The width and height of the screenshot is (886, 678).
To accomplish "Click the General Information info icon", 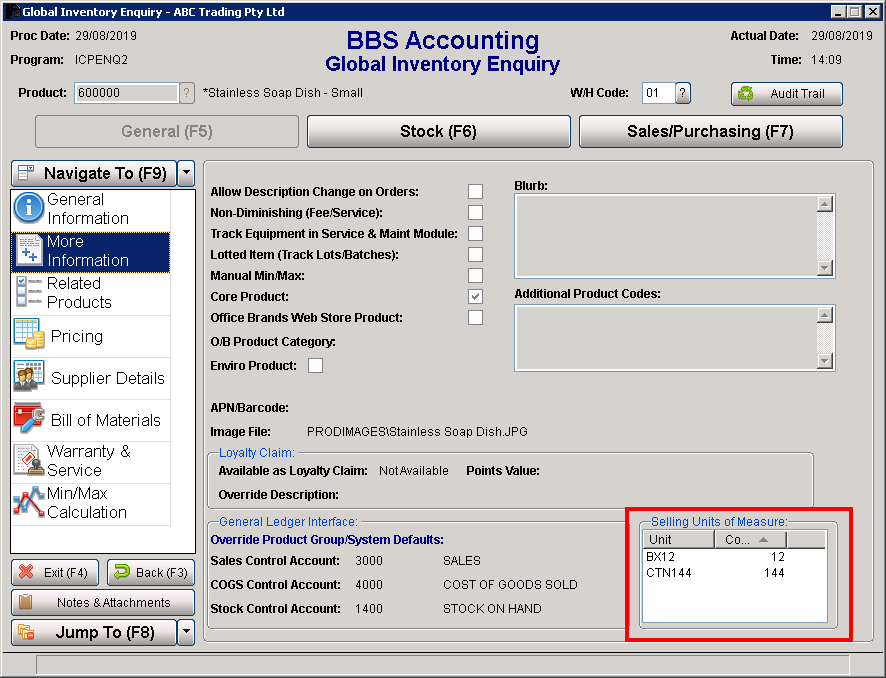I will [x=29, y=209].
